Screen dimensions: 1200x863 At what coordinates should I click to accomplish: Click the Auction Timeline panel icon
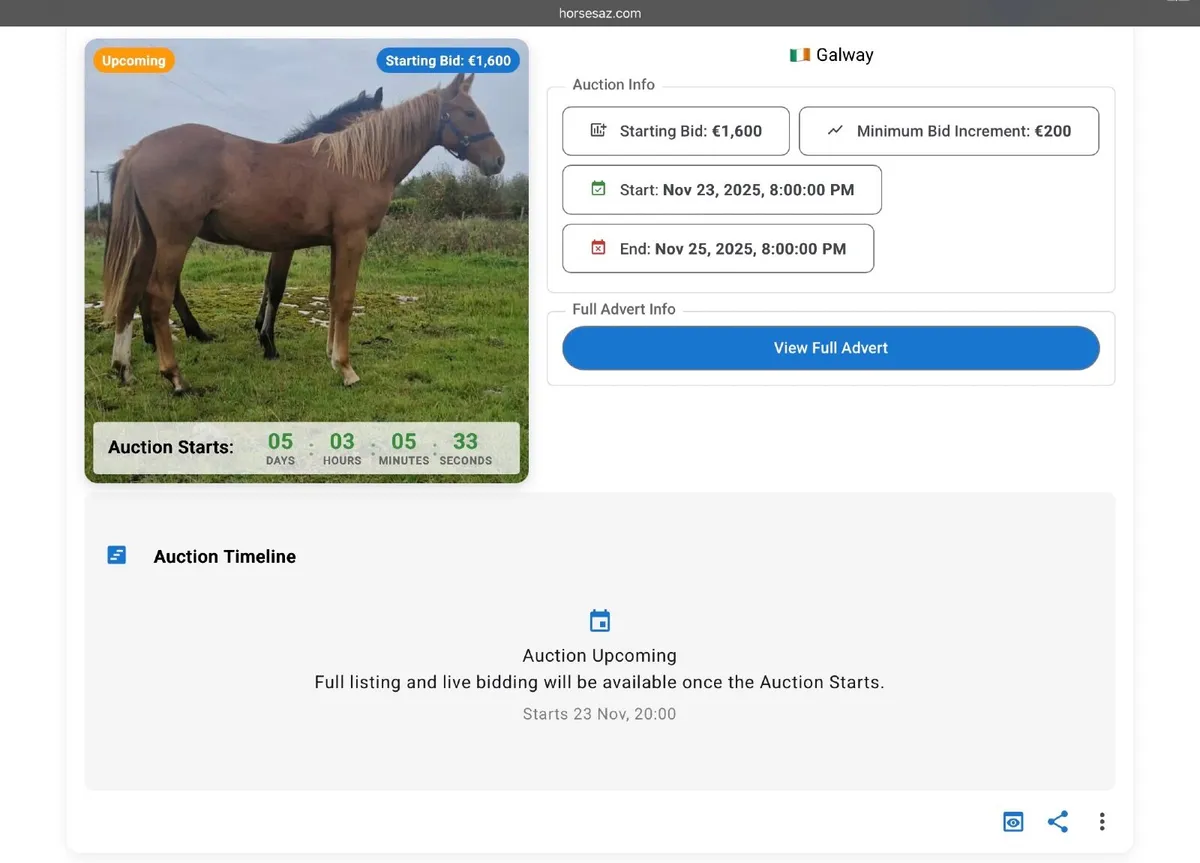tap(116, 554)
